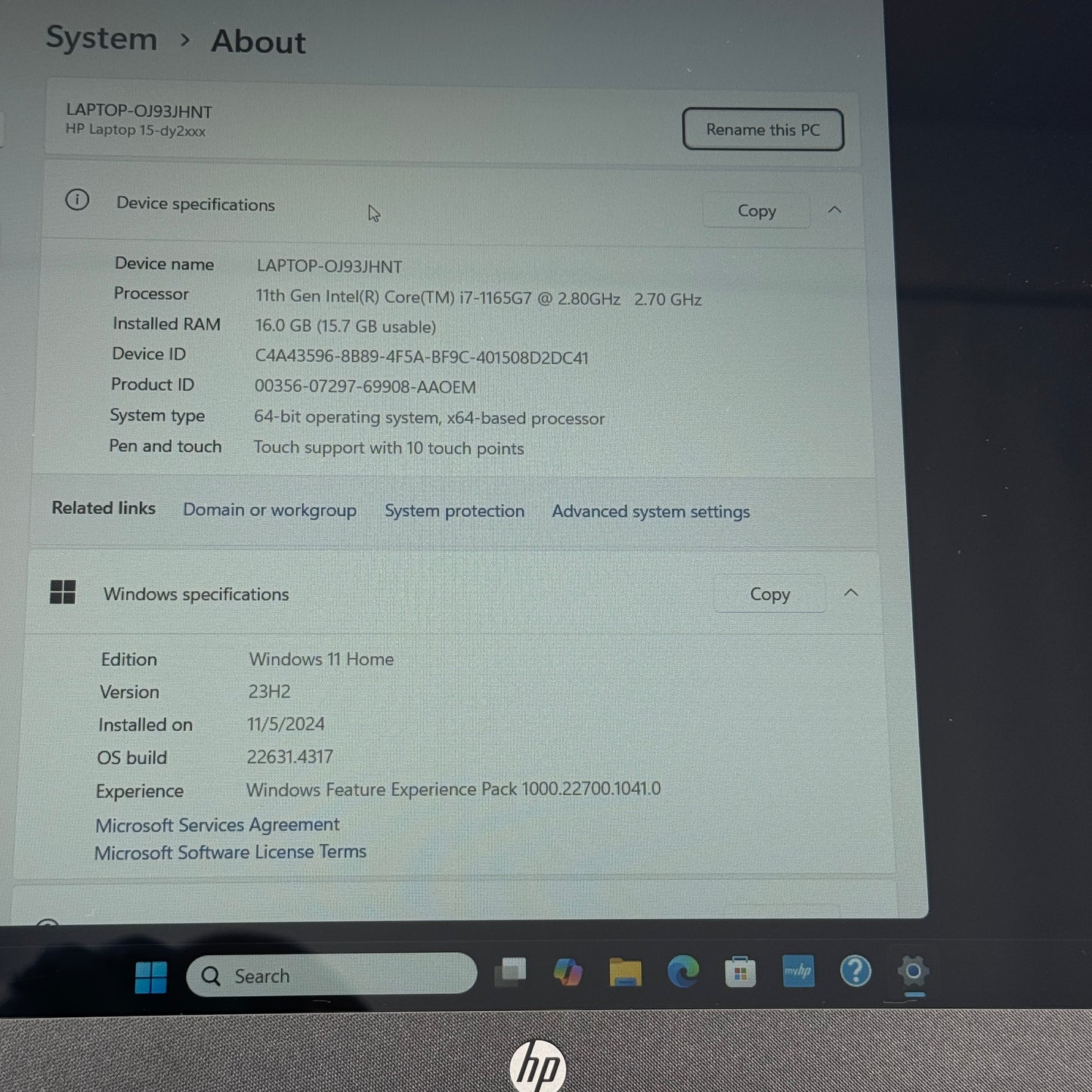Select the Installed on date 11/5/2024
The image size is (1092, 1092).
(286, 724)
